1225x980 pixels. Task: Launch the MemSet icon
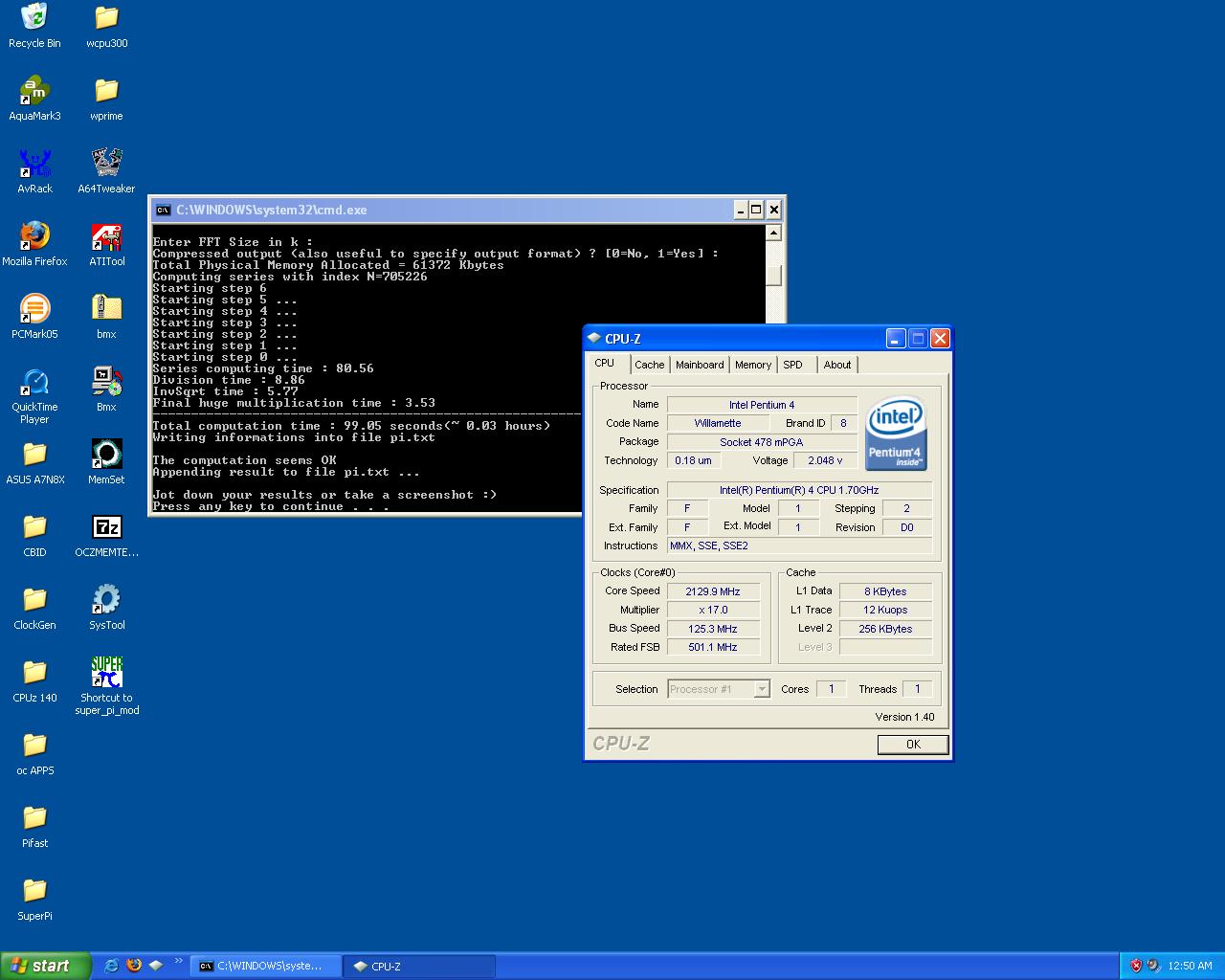[106, 462]
